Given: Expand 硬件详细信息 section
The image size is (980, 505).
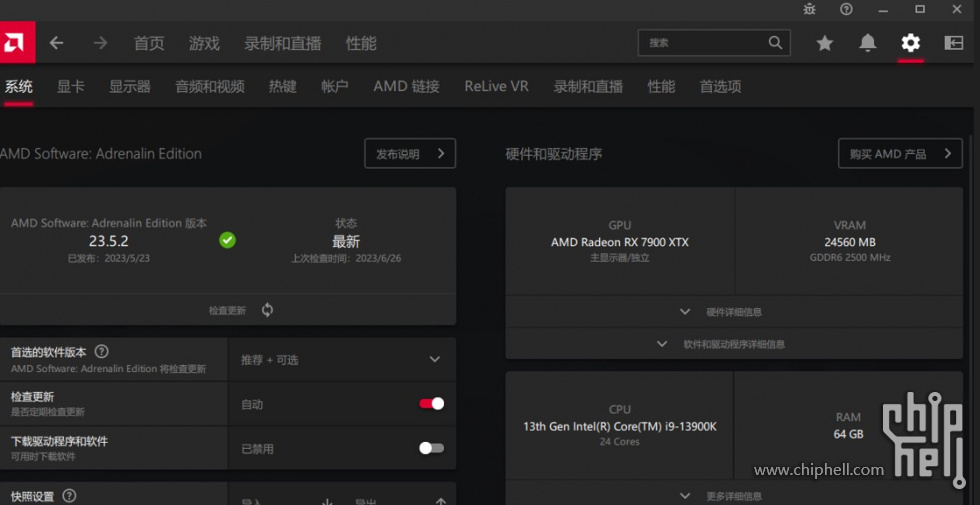Looking at the screenshot, I should coord(734,312).
